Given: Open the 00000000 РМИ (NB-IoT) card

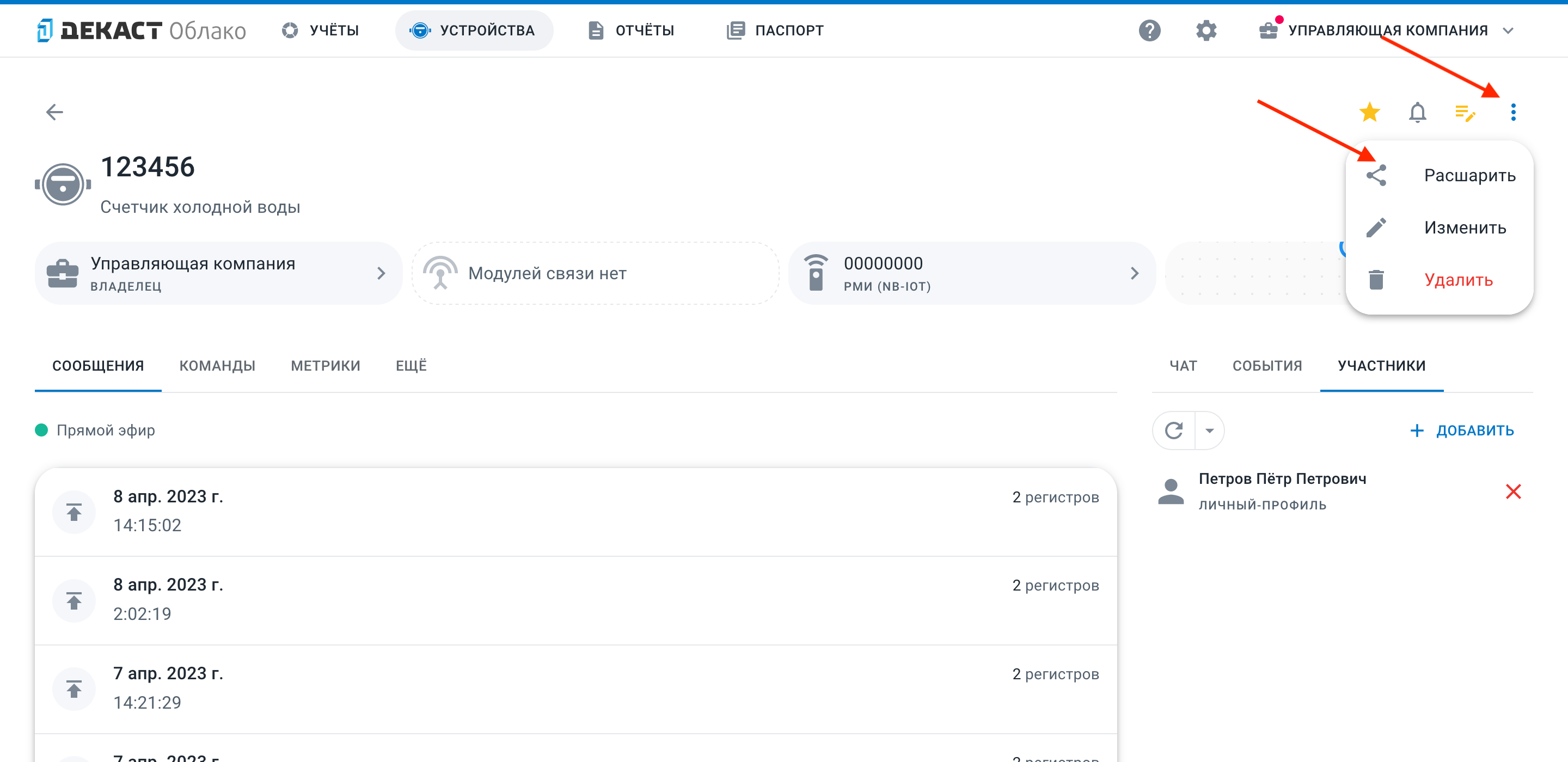Looking at the screenshot, I should (x=971, y=273).
